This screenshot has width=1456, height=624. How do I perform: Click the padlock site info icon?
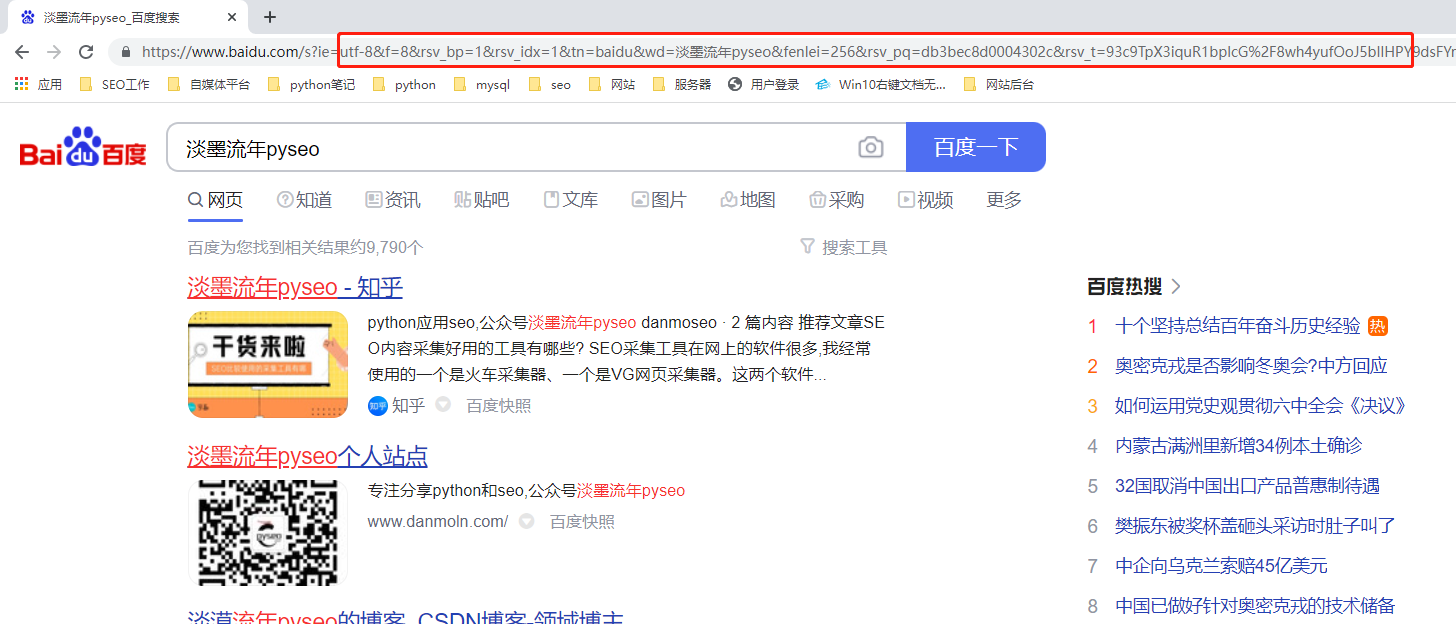click(126, 52)
